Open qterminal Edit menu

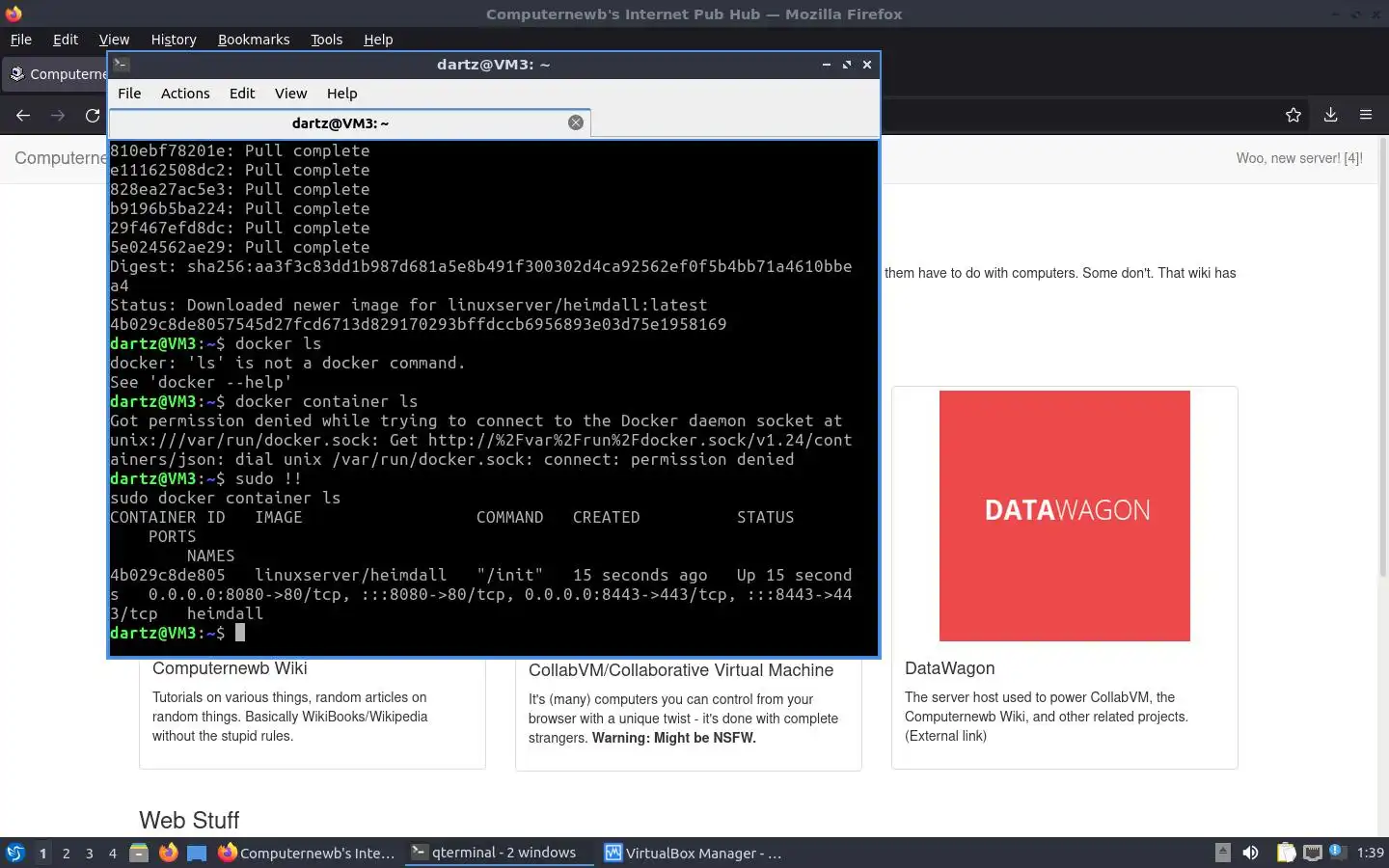coord(242,94)
